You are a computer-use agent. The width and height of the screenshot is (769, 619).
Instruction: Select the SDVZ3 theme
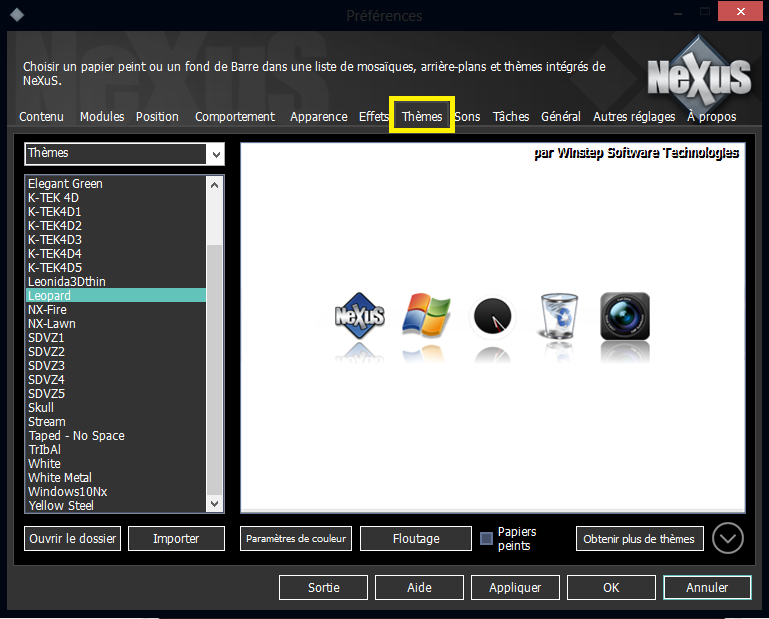[116, 365]
